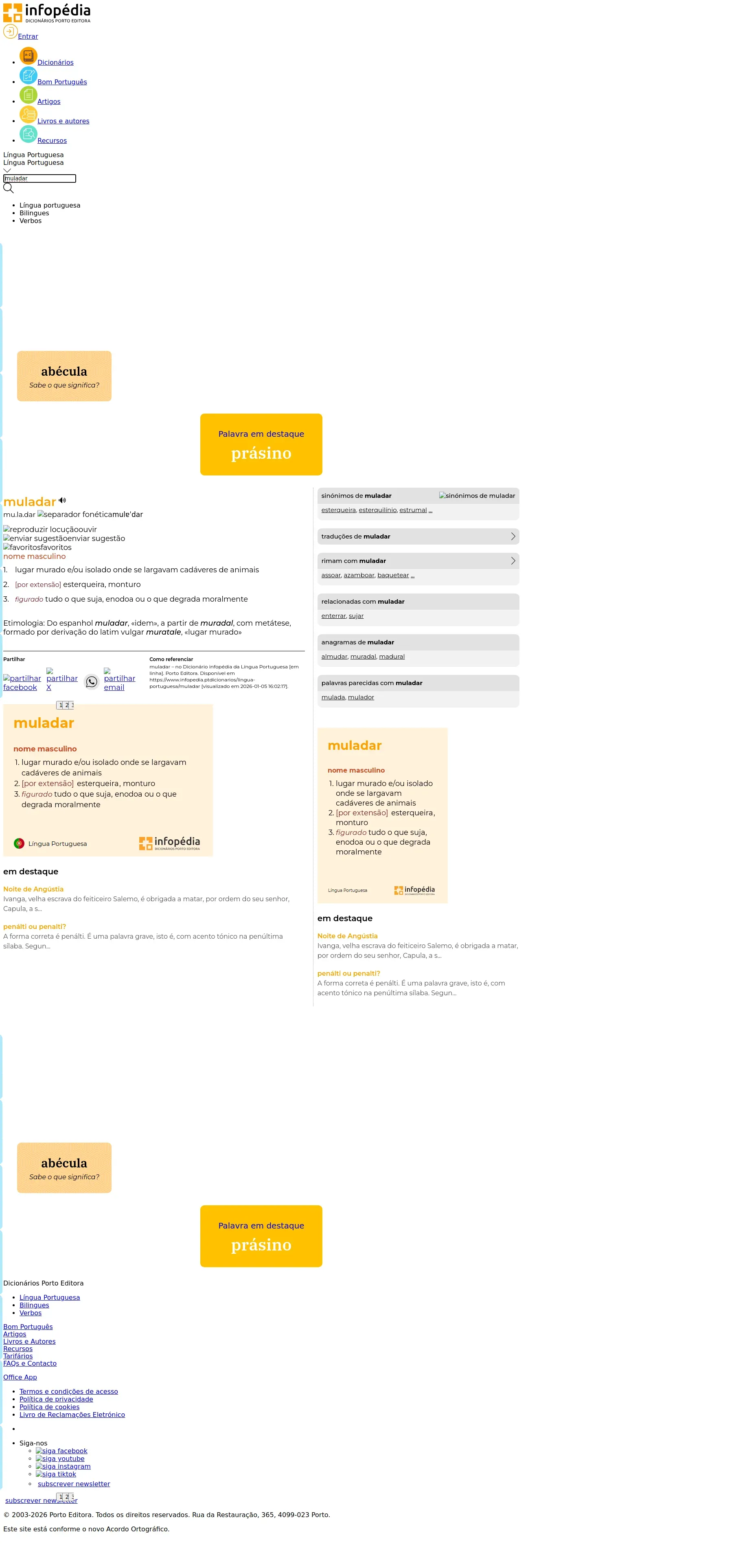The width and height of the screenshot is (736, 1568).
Task: Click the search field containing muladar
Action: click(39, 178)
